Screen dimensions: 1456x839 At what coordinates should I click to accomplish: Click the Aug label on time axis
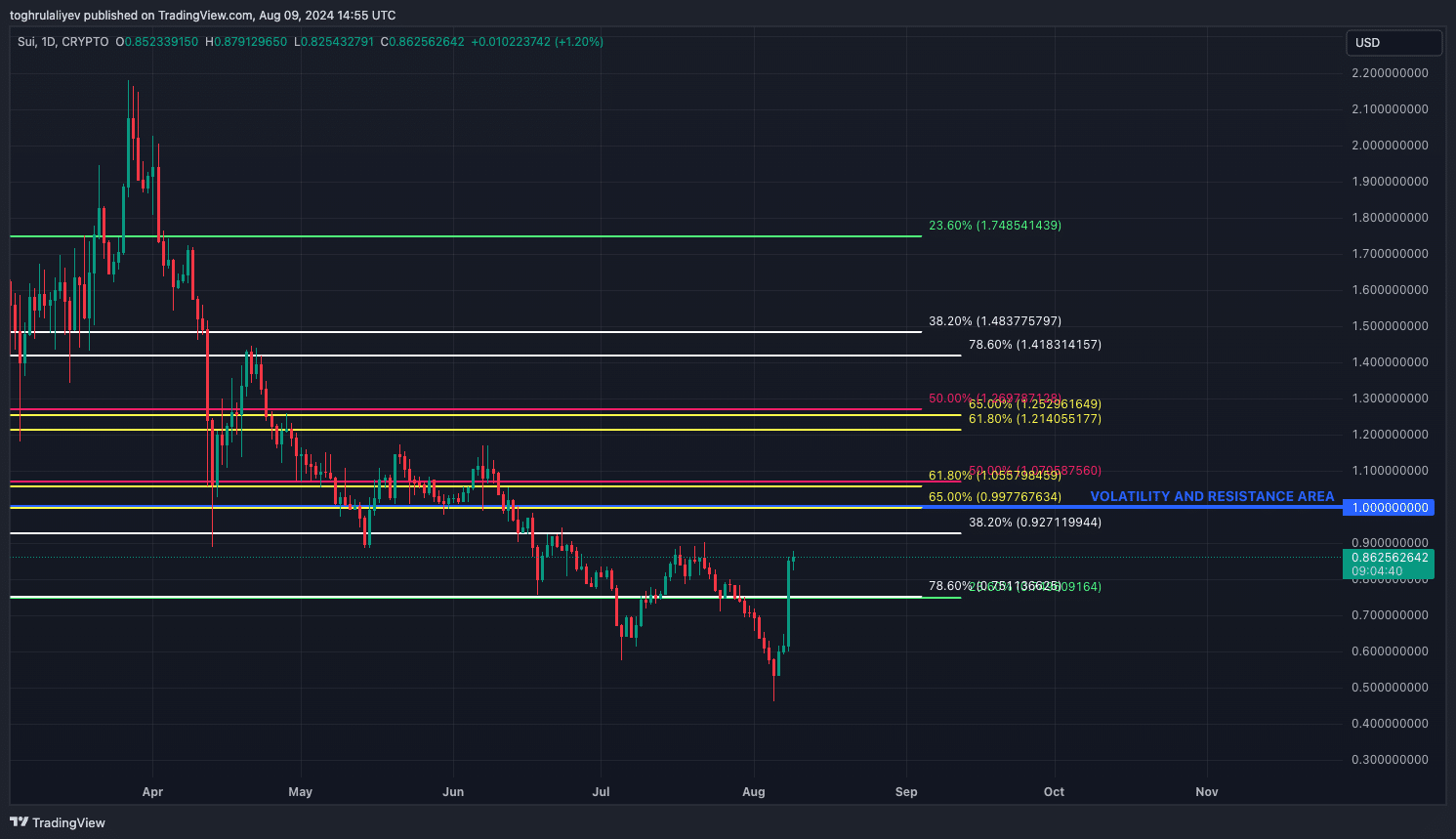coord(754,792)
